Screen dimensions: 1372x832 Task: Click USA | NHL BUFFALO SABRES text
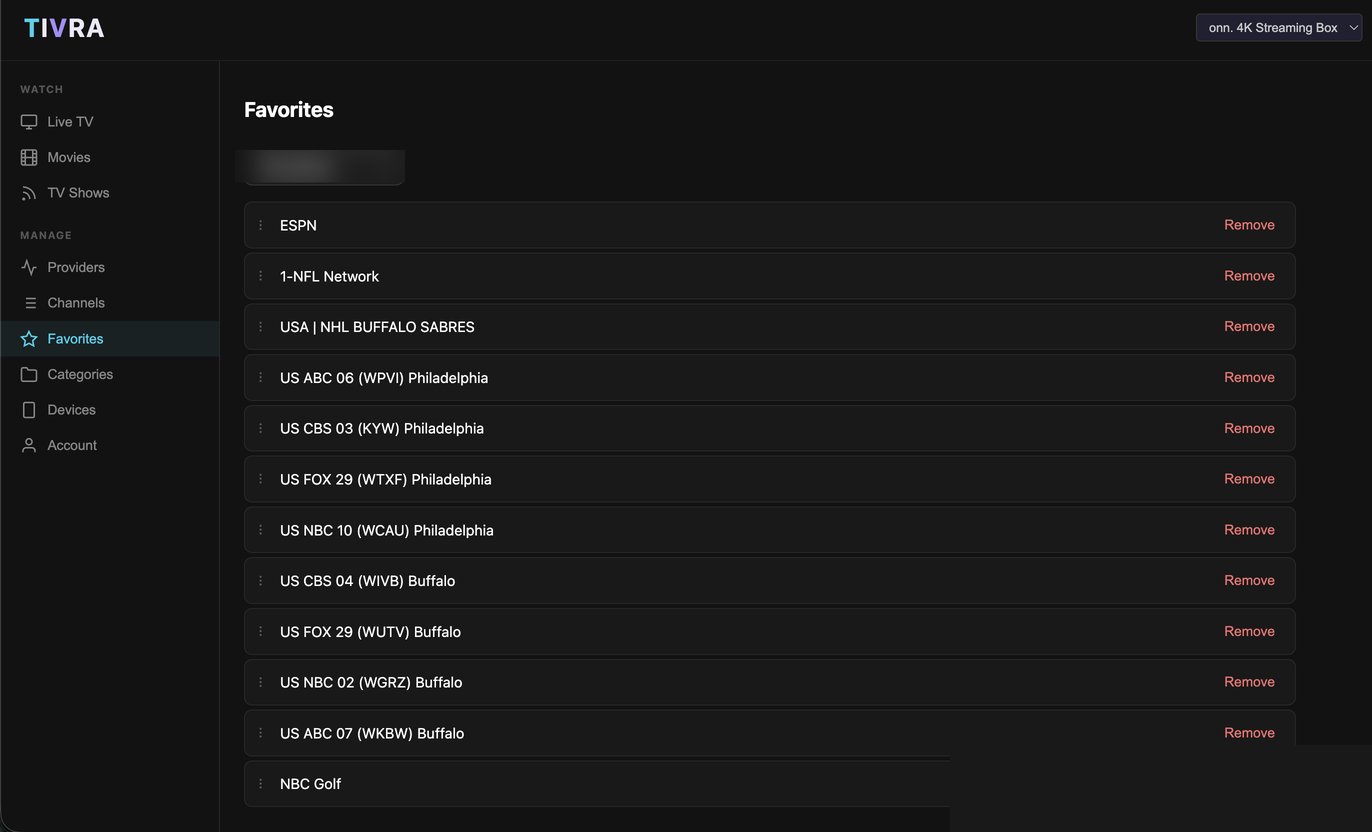pos(377,327)
